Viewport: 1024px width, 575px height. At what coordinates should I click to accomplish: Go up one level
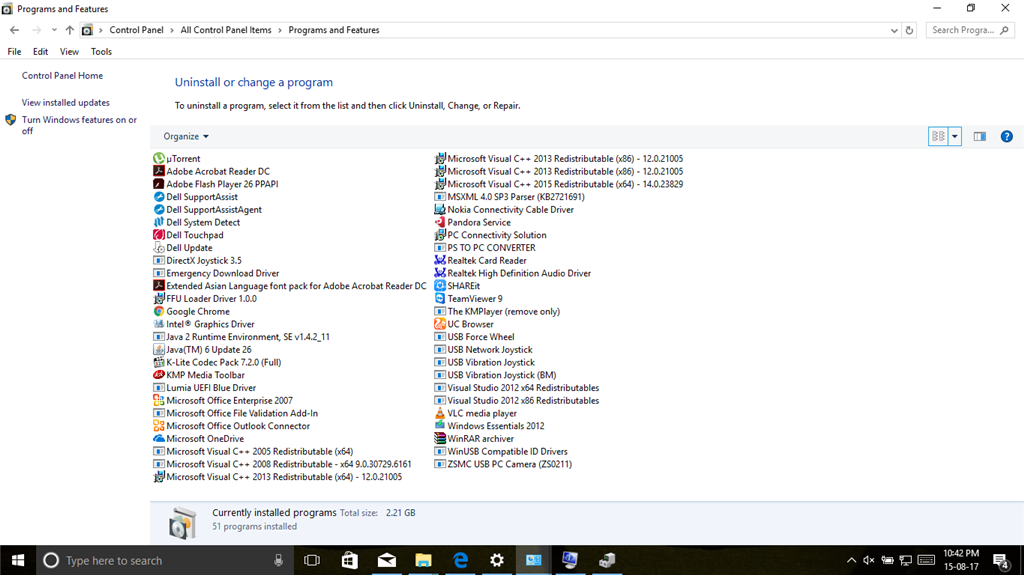[x=70, y=30]
